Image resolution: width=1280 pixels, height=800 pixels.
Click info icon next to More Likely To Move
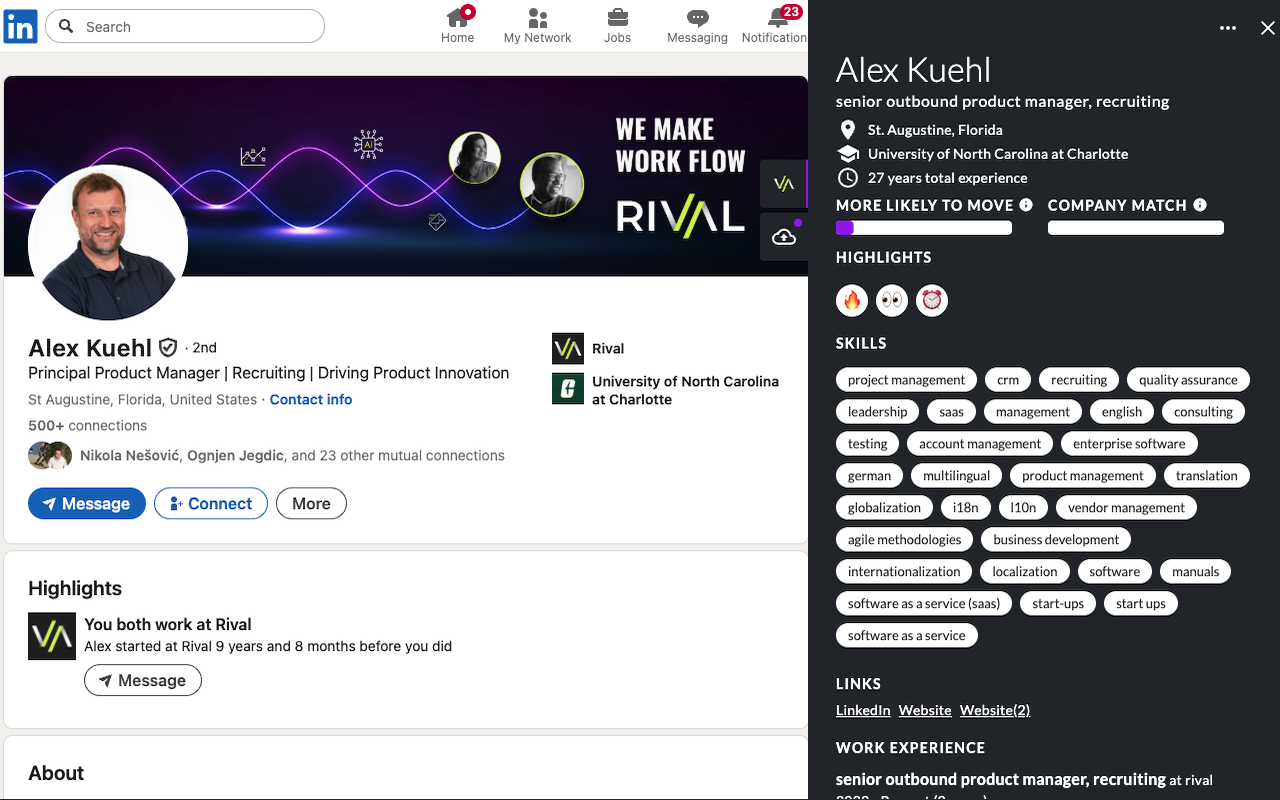click(x=1026, y=205)
